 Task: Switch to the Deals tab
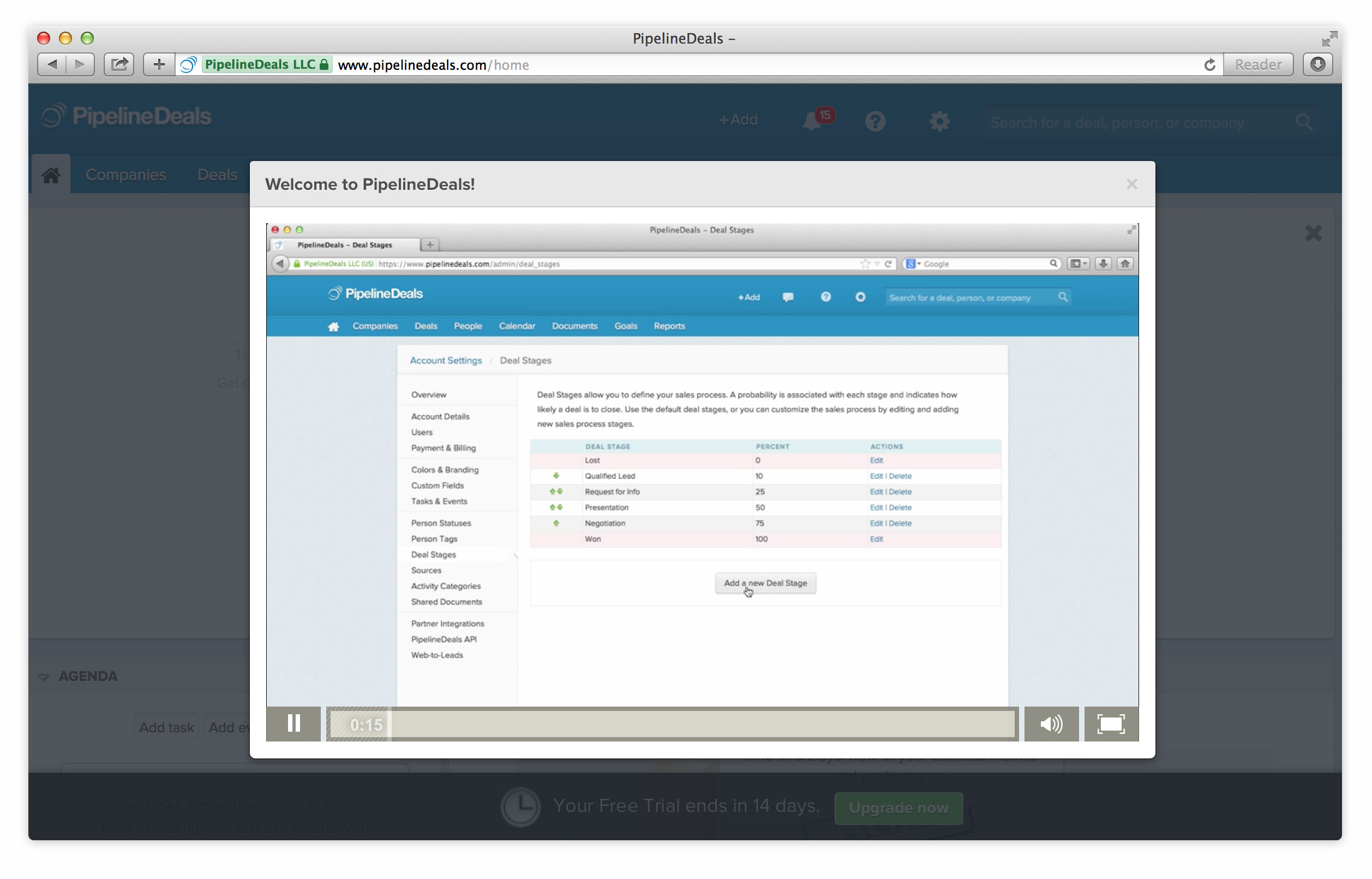pyautogui.click(x=218, y=175)
